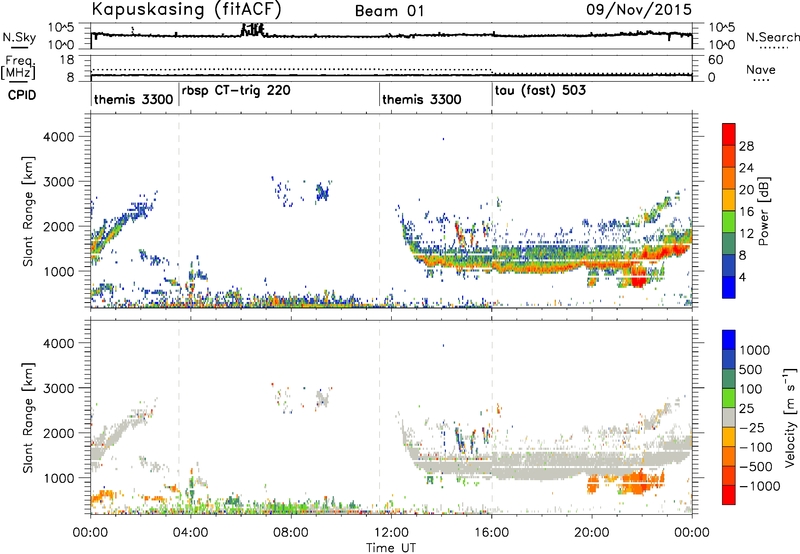Click the N.Search legend label

point(772,37)
